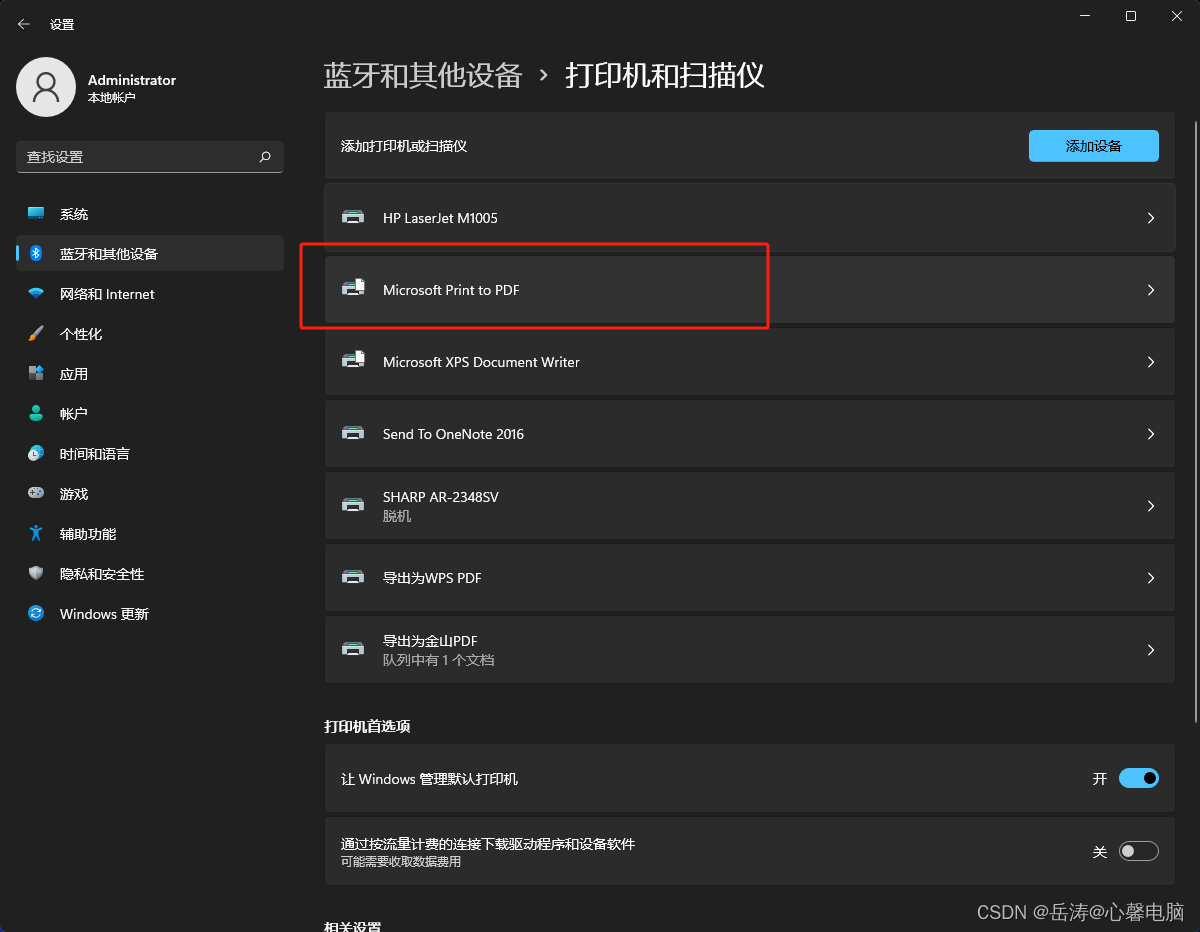Image resolution: width=1200 pixels, height=932 pixels.
Task: Click the Windows 更新 sync icon
Action: 36,614
